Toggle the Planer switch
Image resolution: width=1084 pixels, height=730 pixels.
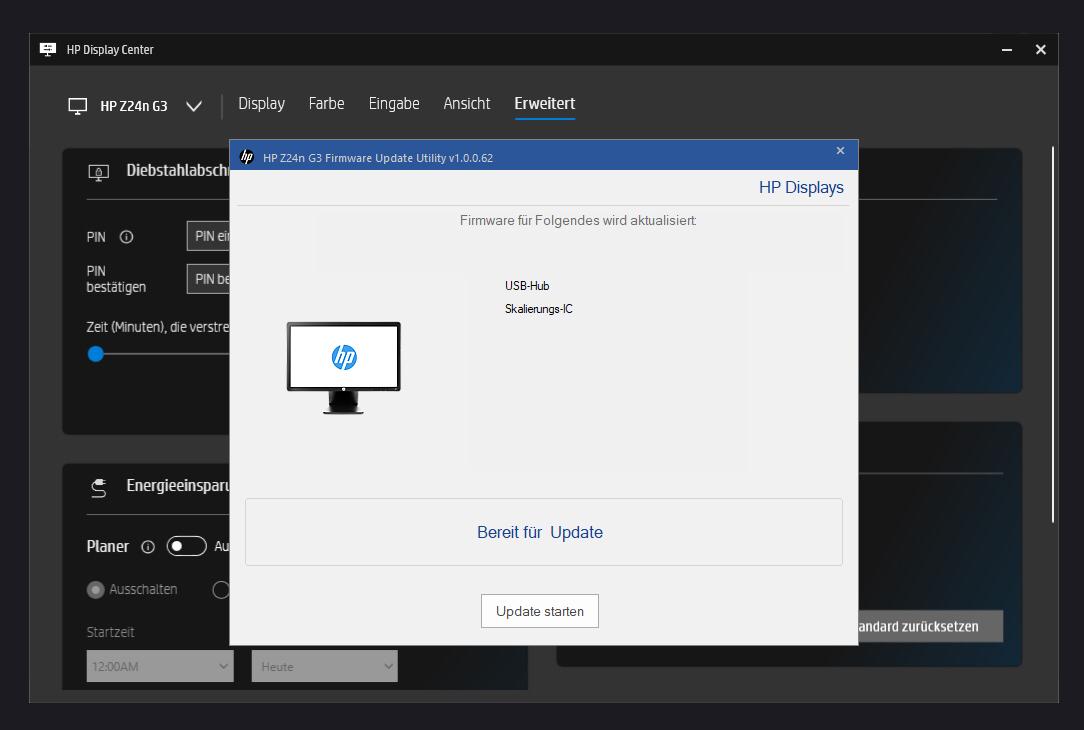click(187, 546)
